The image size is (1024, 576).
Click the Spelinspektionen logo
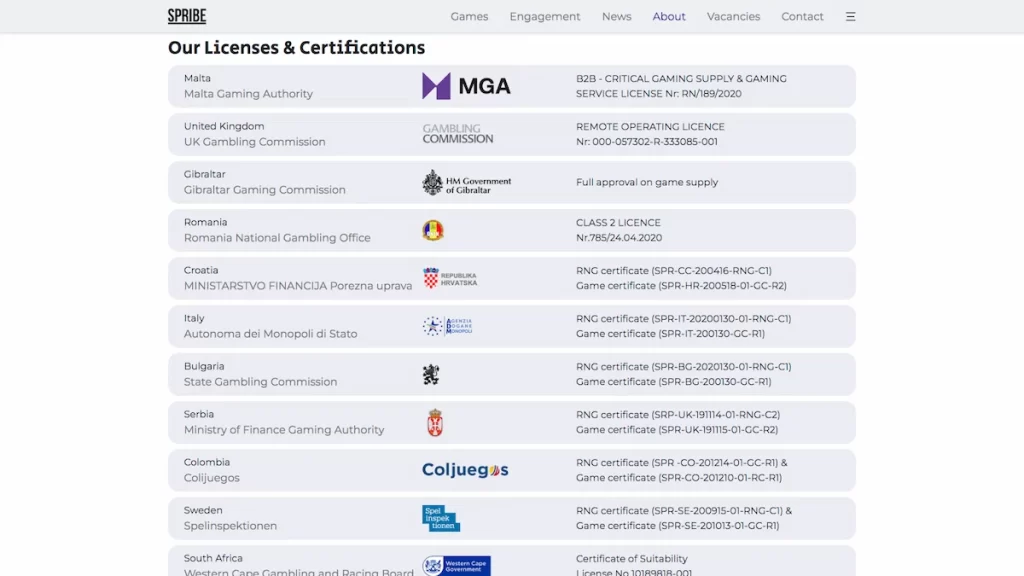(x=441, y=519)
